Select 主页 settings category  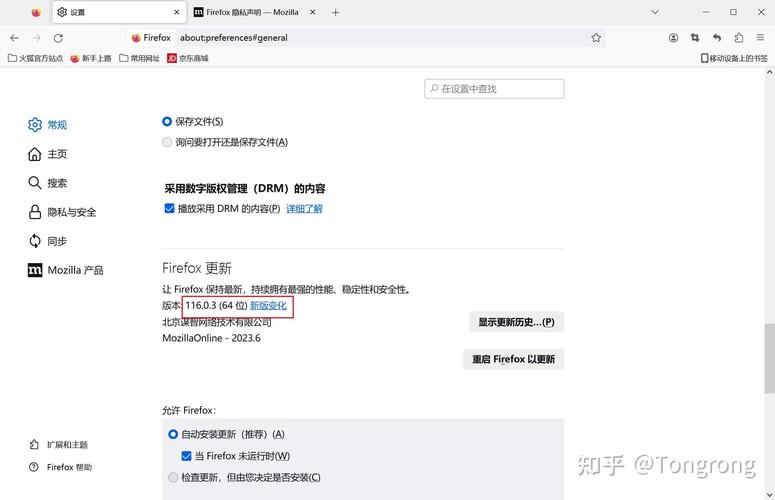click(x=47, y=154)
